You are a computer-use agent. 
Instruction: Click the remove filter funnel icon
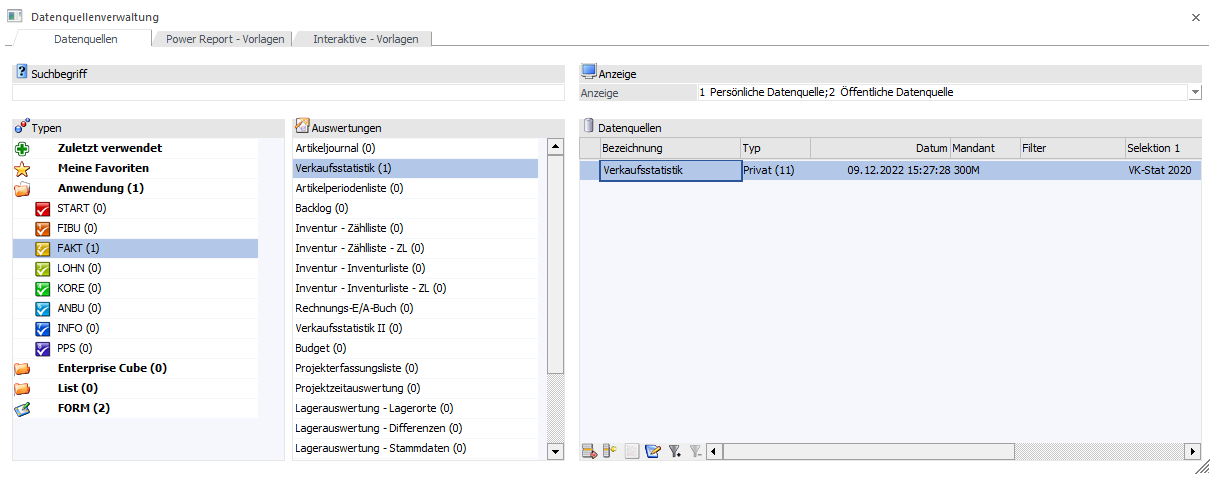(x=696, y=451)
